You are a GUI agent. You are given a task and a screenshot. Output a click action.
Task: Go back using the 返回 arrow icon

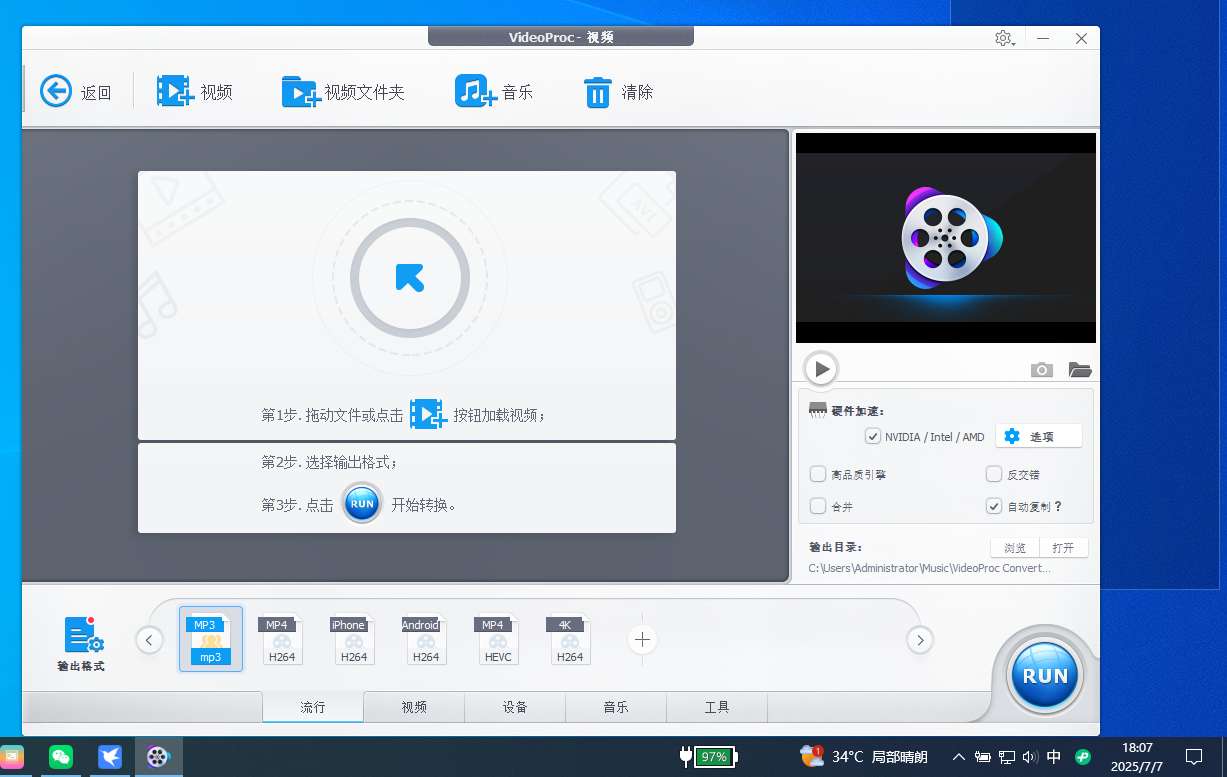(56, 91)
